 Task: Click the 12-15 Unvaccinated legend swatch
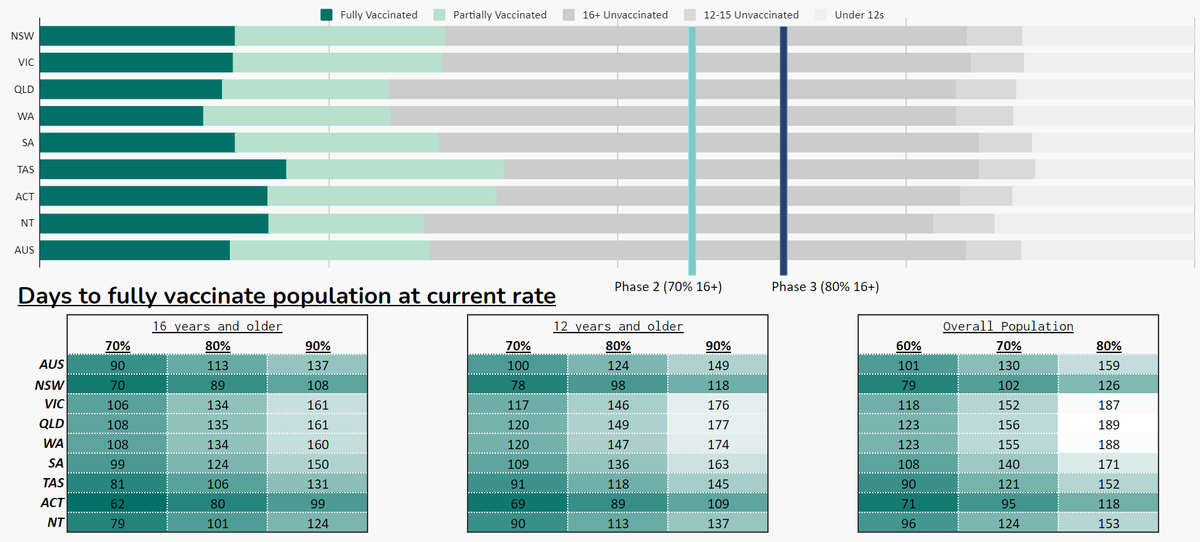tap(691, 15)
